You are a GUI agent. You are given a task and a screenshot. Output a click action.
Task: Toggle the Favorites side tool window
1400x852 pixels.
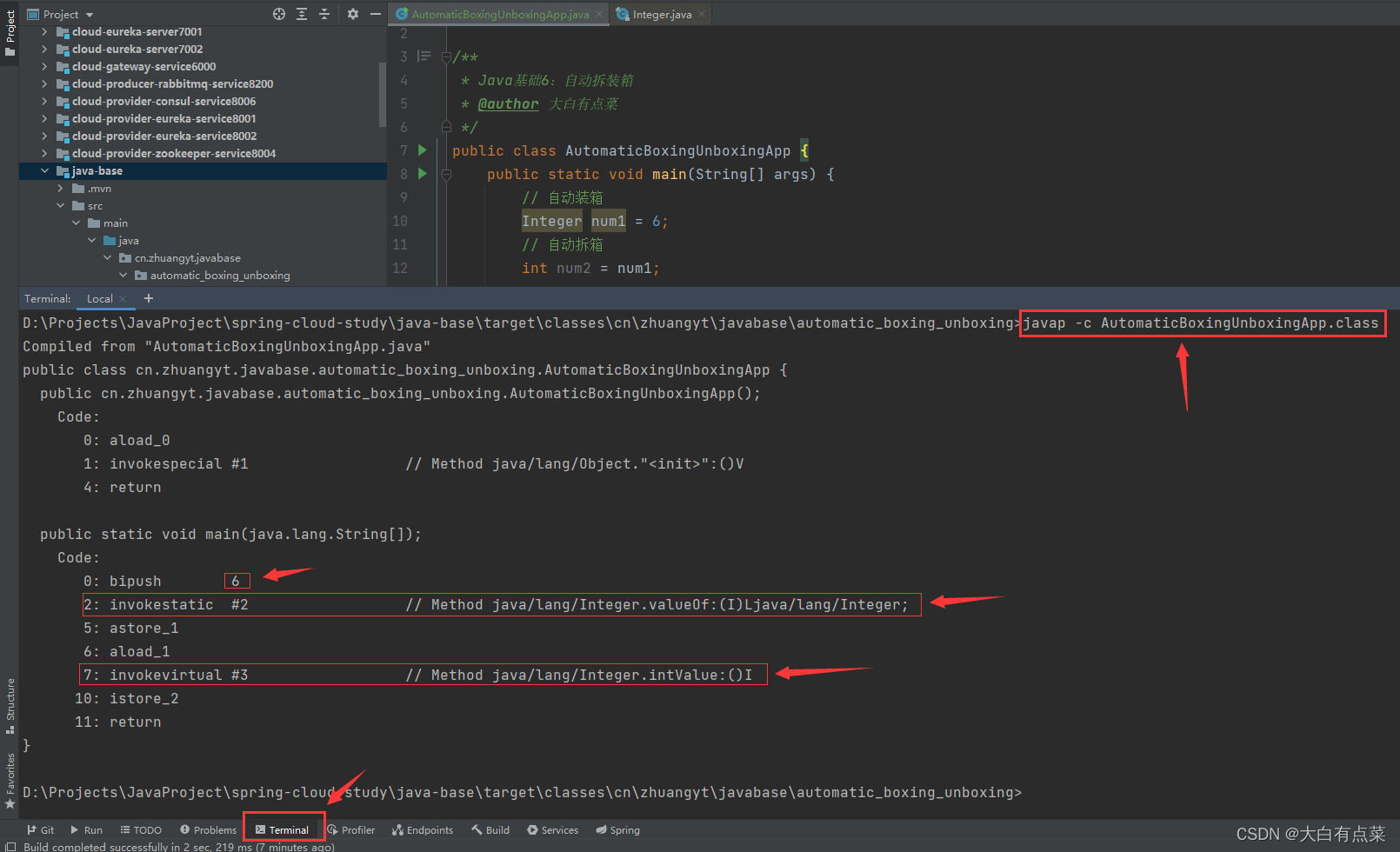click(10, 781)
